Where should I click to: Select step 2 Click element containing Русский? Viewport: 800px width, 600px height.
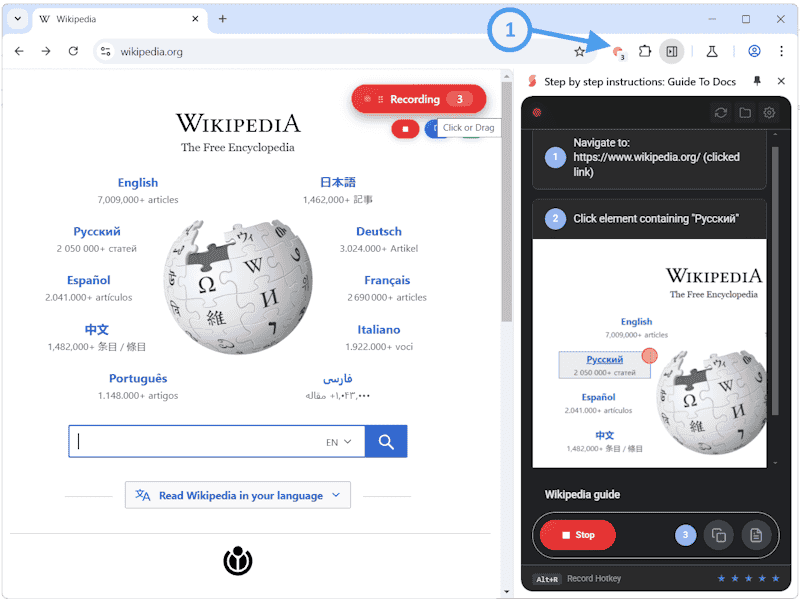pyautogui.click(x=649, y=219)
